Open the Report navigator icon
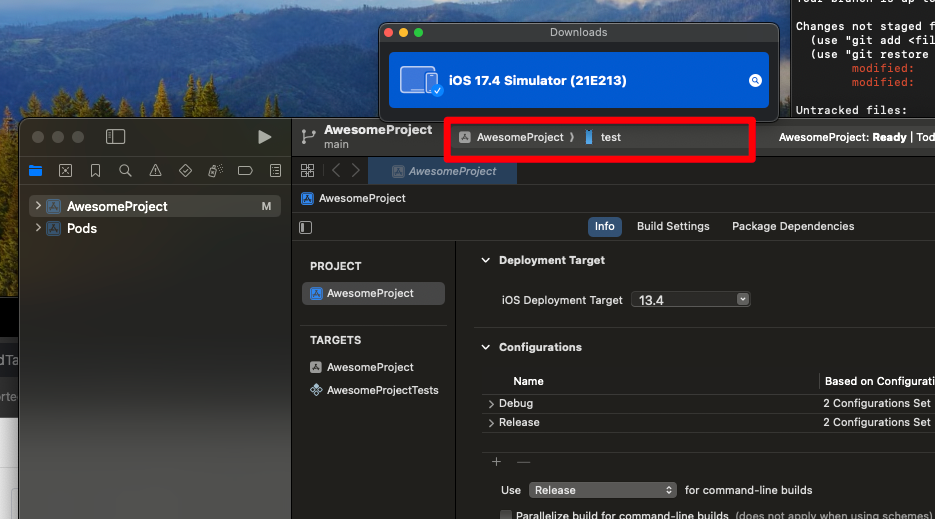Image resolution: width=935 pixels, height=519 pixels. pos(275,171)
